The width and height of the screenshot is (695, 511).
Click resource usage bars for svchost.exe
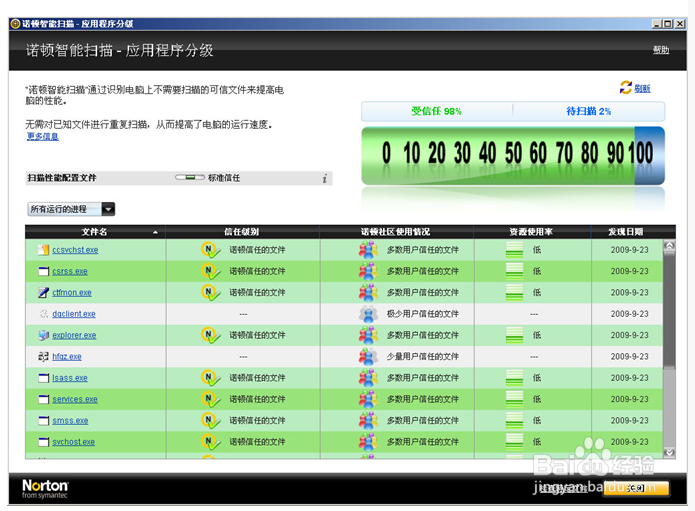pos(514,442)
